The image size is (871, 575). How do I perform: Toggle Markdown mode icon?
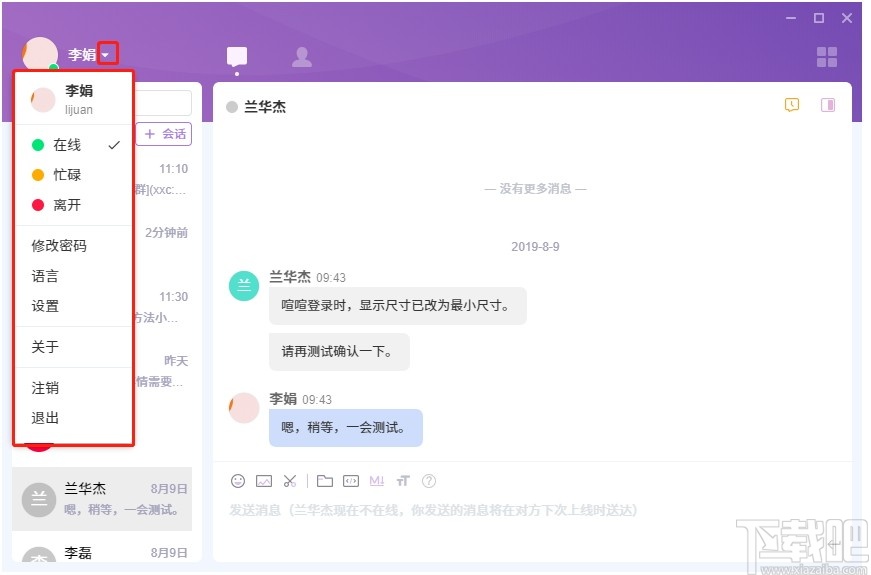point(377,481)
